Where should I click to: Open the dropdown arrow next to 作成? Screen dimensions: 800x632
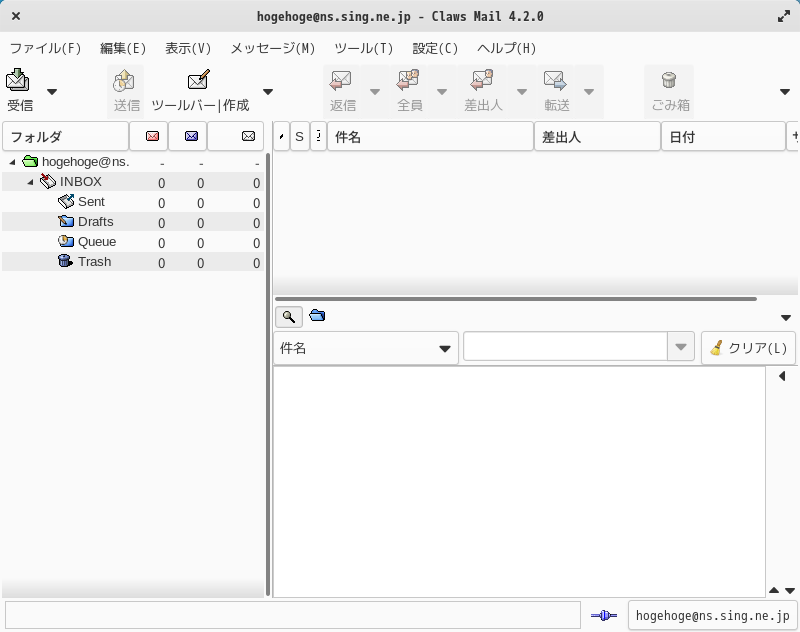[x=268, y=92]
